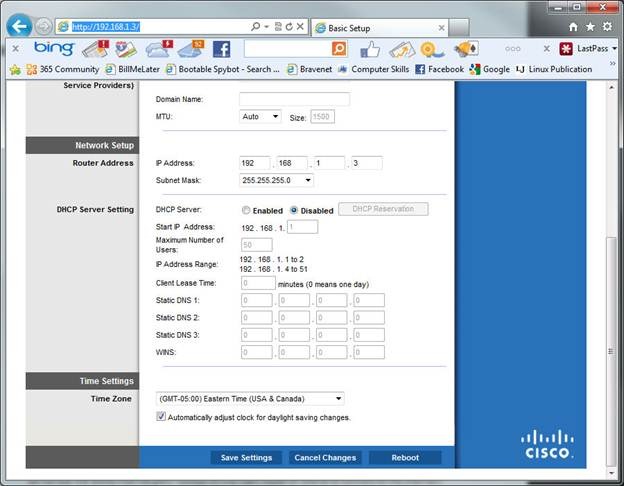Click the Bing toolbar search box

click(x=288, y=49)
